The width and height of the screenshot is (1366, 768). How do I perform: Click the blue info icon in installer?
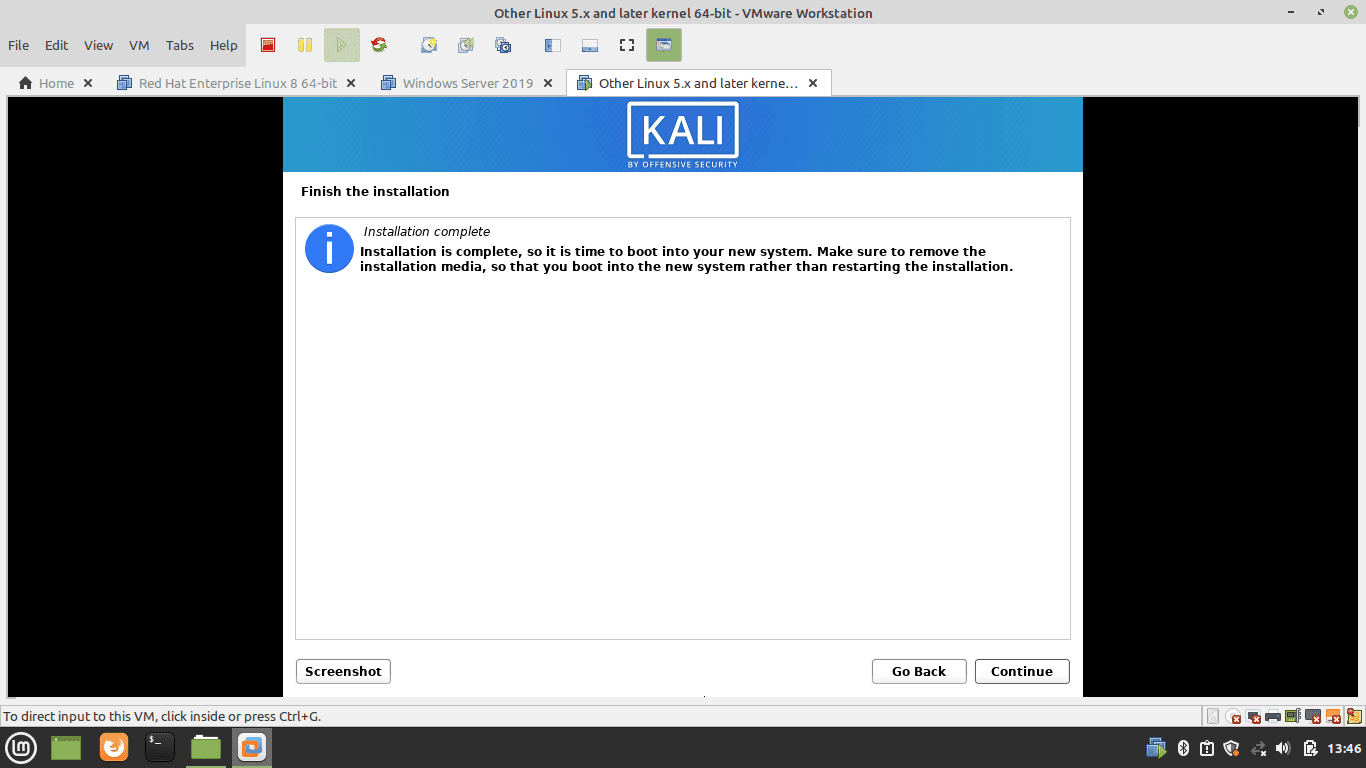(329, 248)
